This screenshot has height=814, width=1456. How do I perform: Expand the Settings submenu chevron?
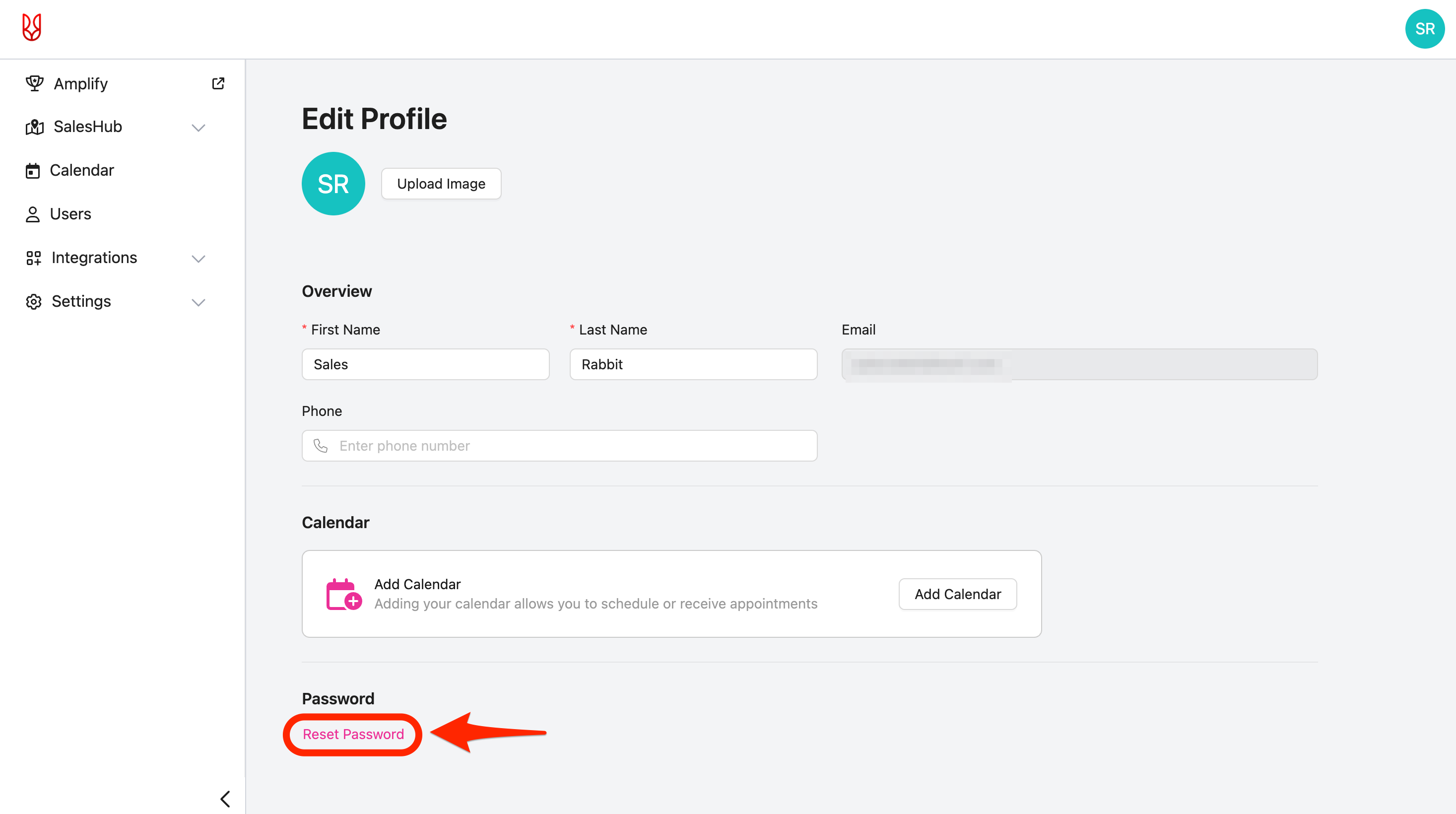coord(198,302)
